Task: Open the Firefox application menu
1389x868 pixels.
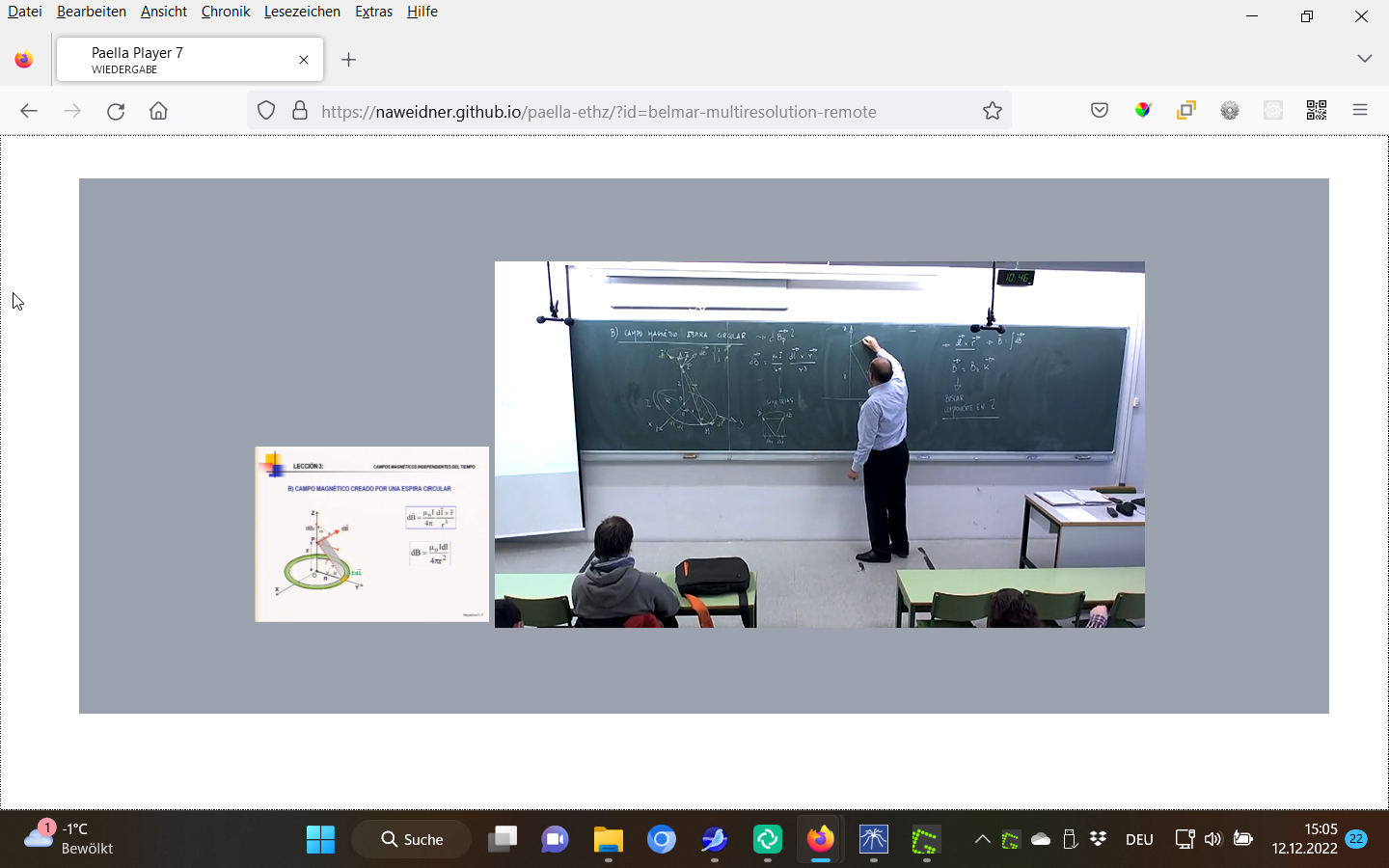Action: (x=1359, y=110)
